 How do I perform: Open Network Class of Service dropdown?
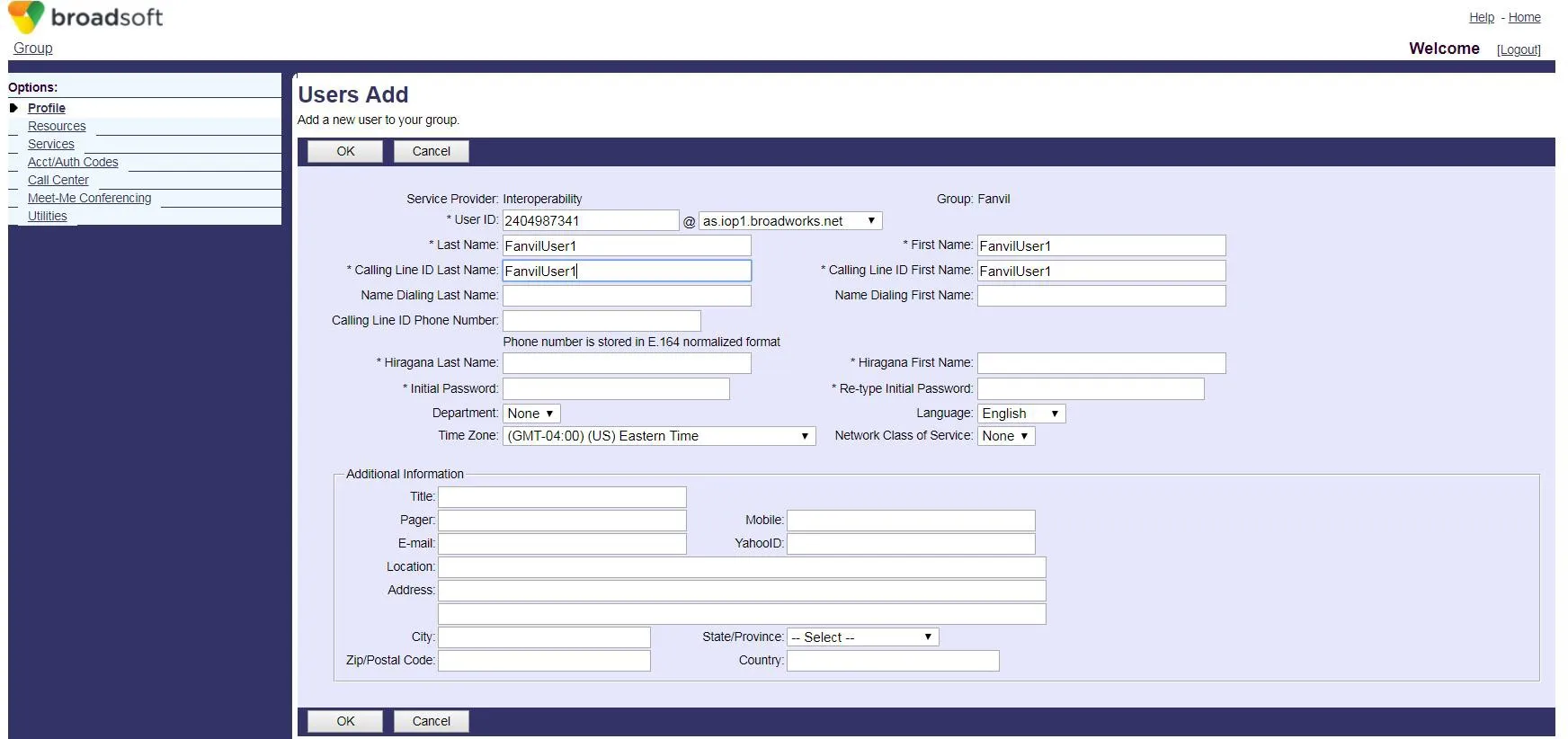coord(1005,436)
